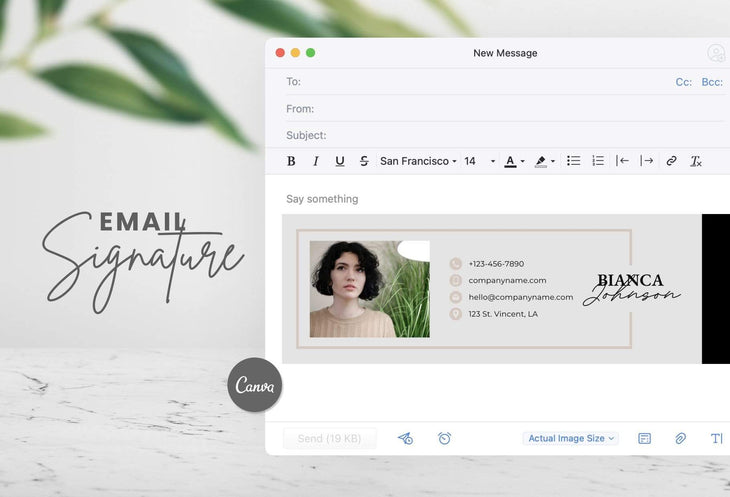Insert a numbered list

[x=598, y=161]
